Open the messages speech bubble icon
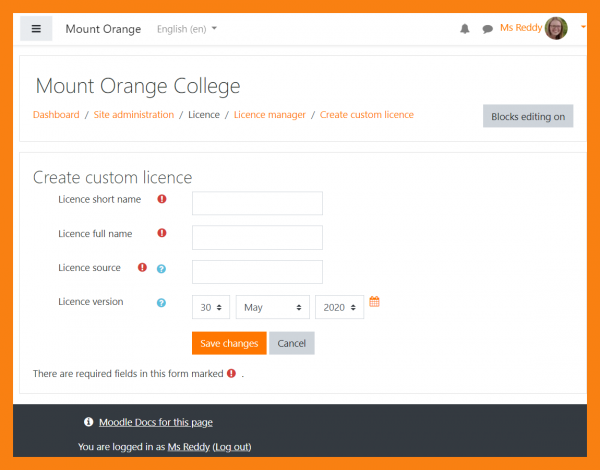The width and height of the screenshot is (600, 470). 487,29
